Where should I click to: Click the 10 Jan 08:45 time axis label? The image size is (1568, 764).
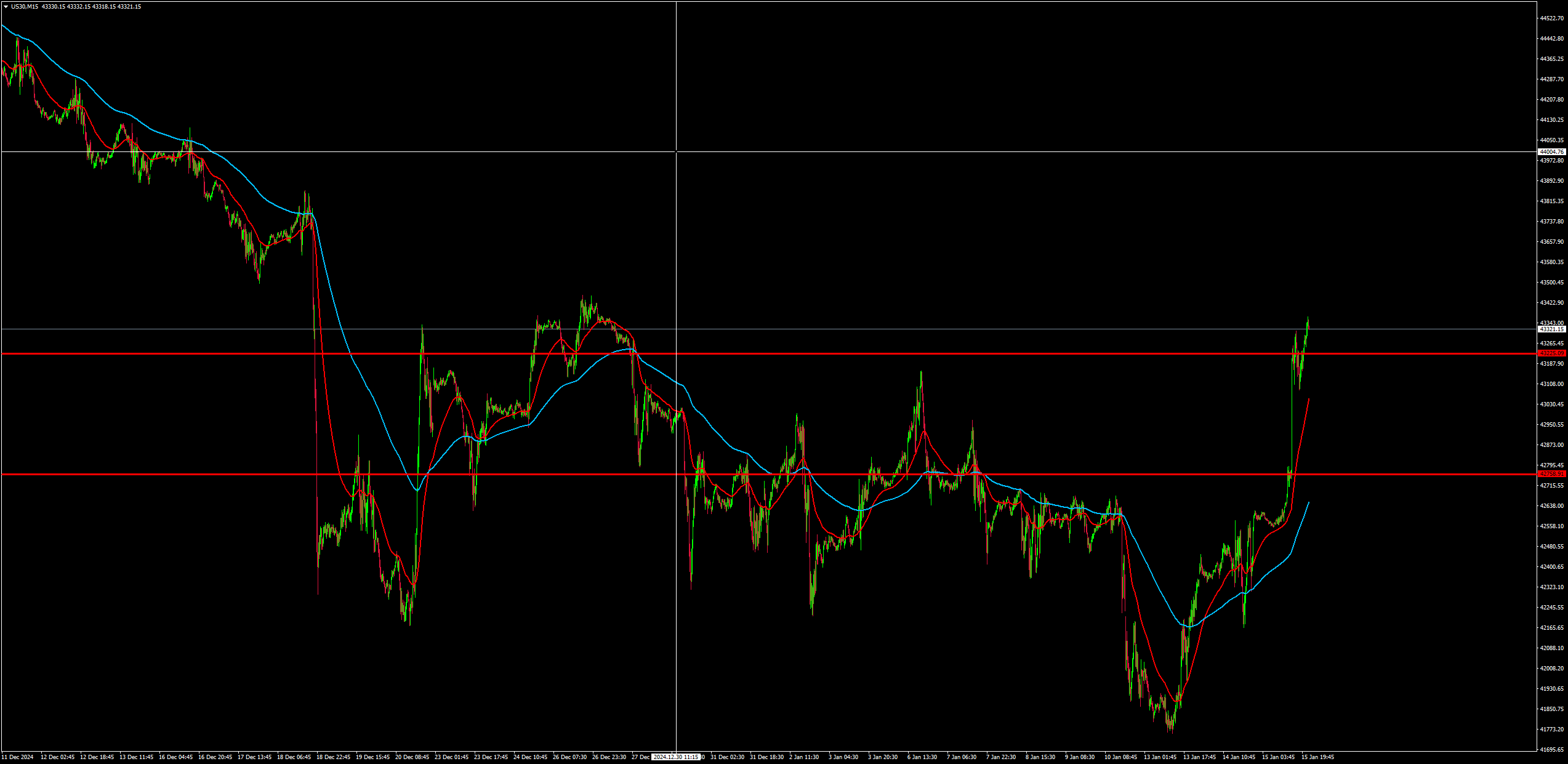click(x=1120, y=757)
